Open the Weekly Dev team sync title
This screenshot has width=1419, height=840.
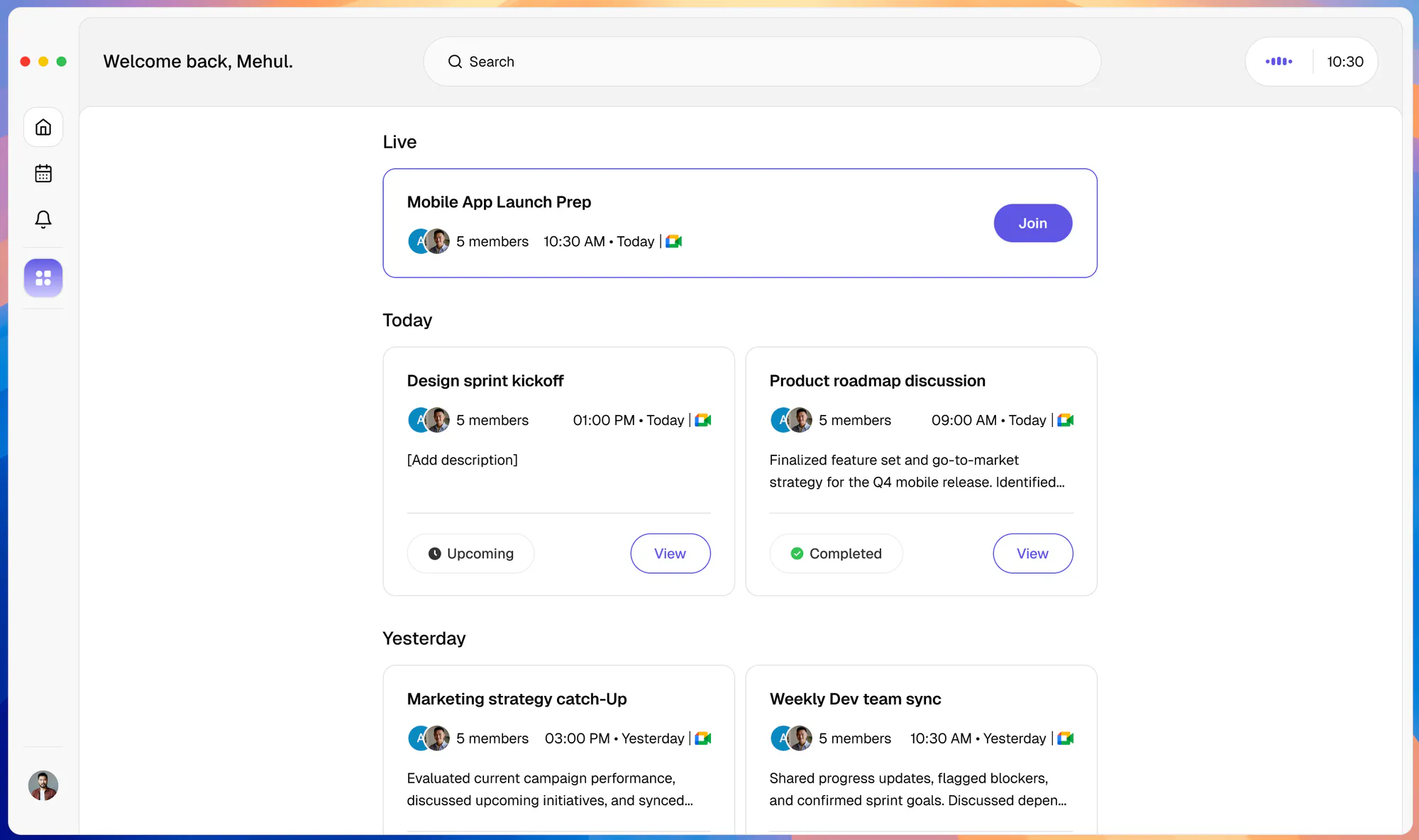[855, 699]
